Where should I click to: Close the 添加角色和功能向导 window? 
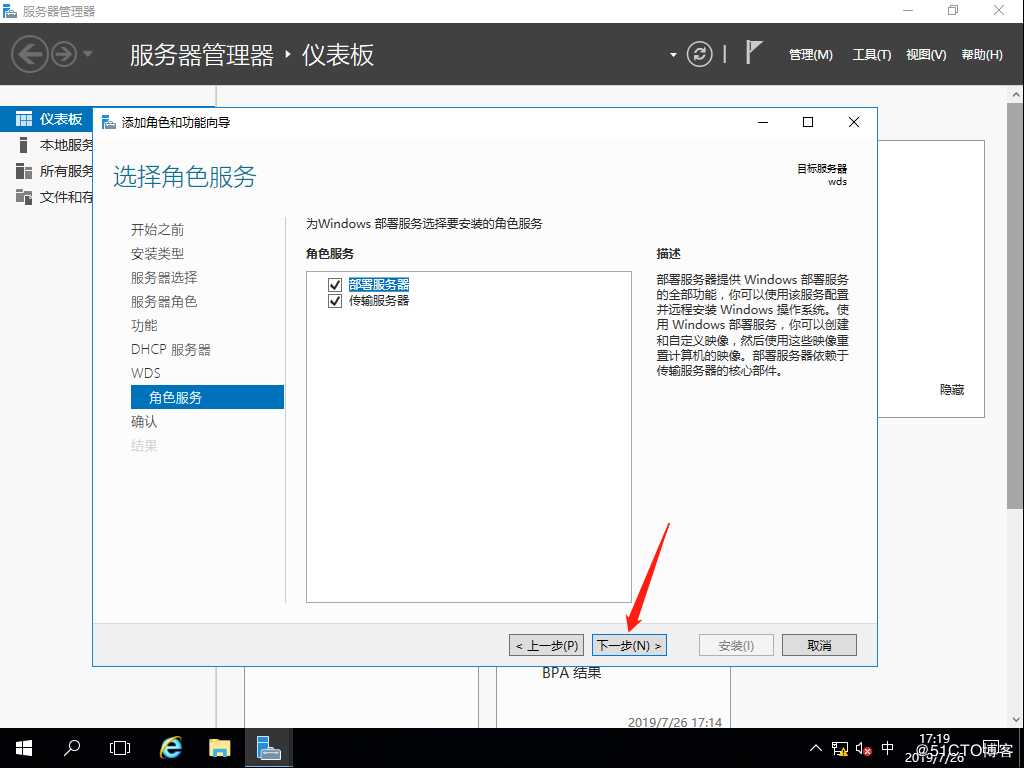854,122
